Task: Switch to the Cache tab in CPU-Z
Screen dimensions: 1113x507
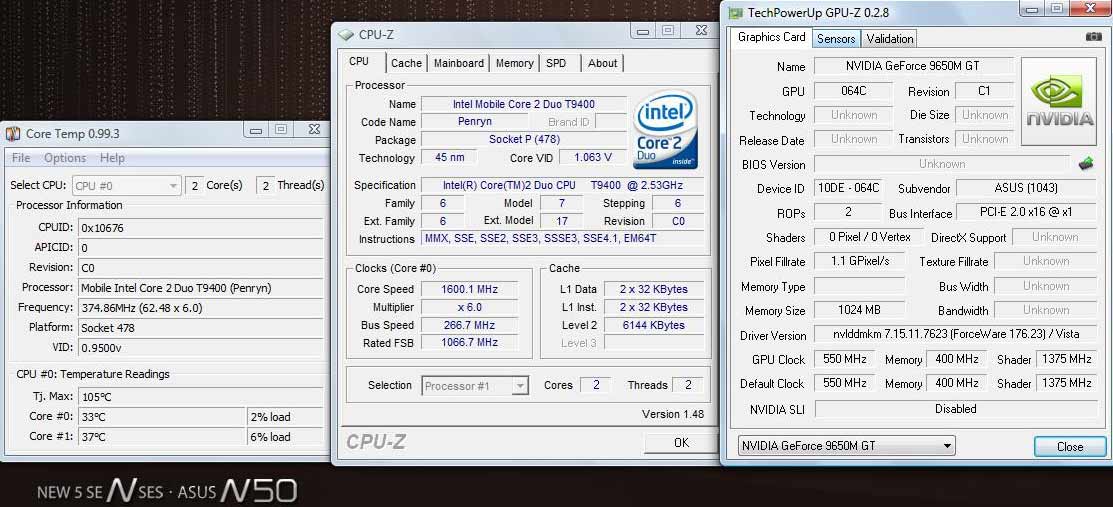Action: click(x=406, y=62)
